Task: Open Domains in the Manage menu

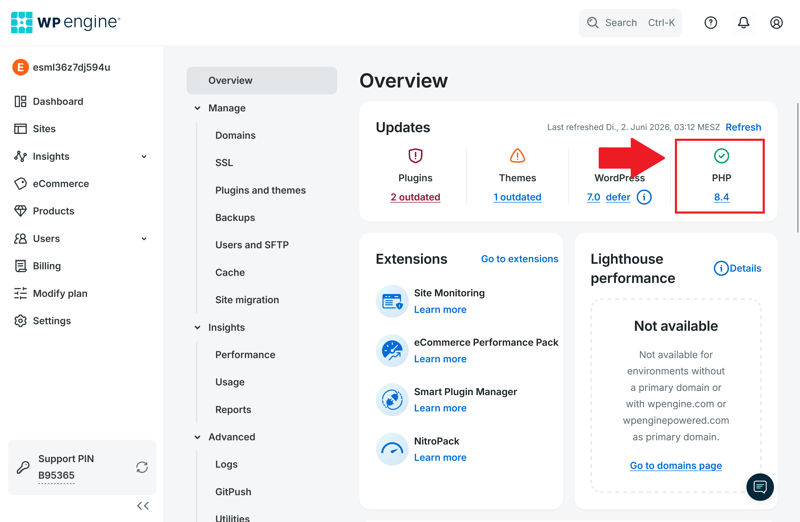Action: 235,135
